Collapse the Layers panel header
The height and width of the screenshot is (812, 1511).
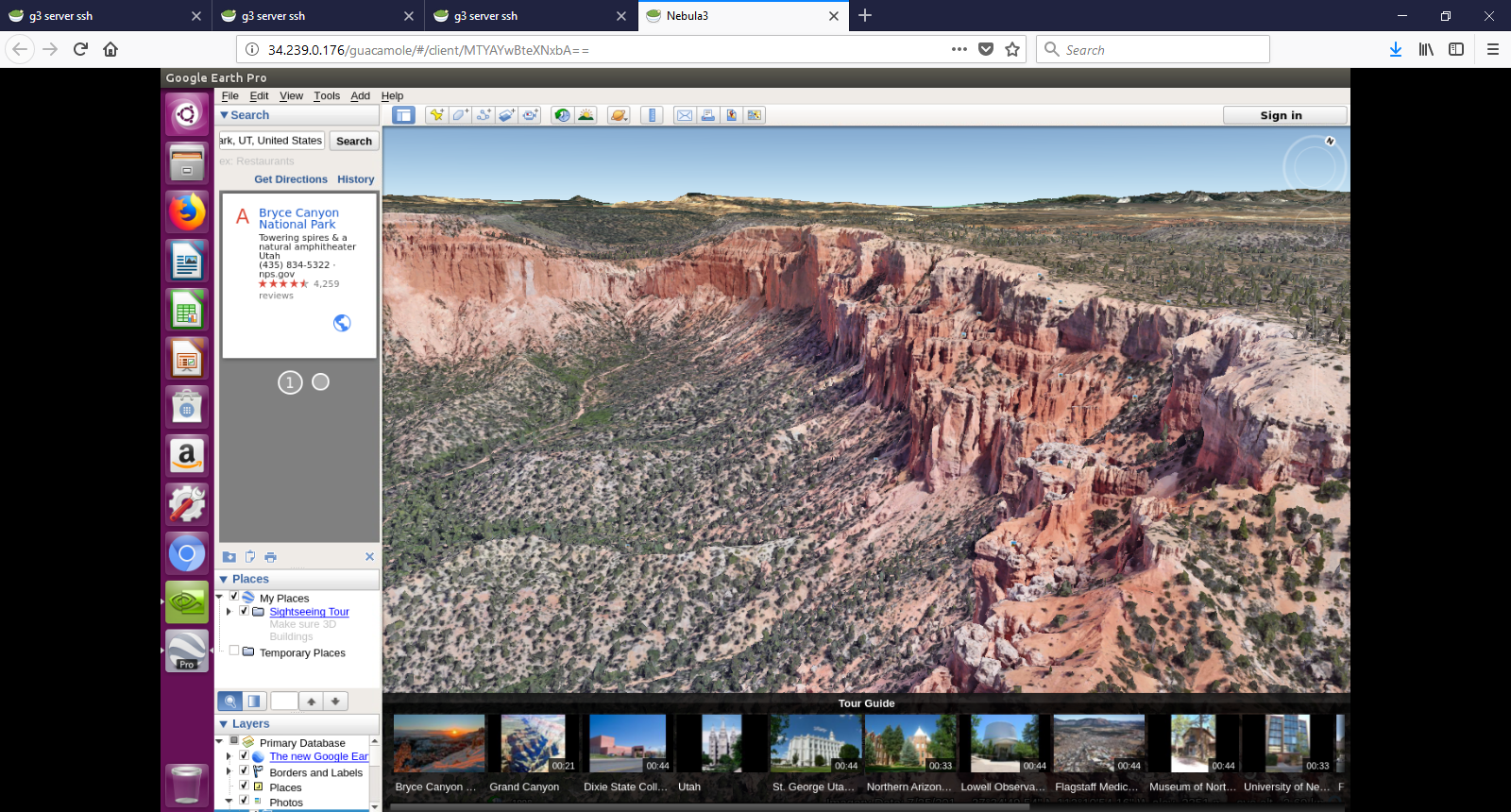click(299, 723)
